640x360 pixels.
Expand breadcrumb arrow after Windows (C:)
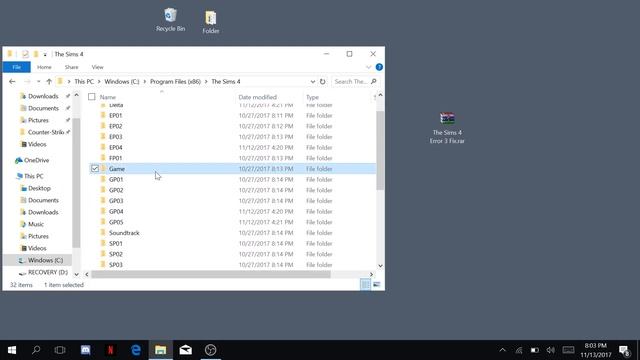click(x=144, y=82)
